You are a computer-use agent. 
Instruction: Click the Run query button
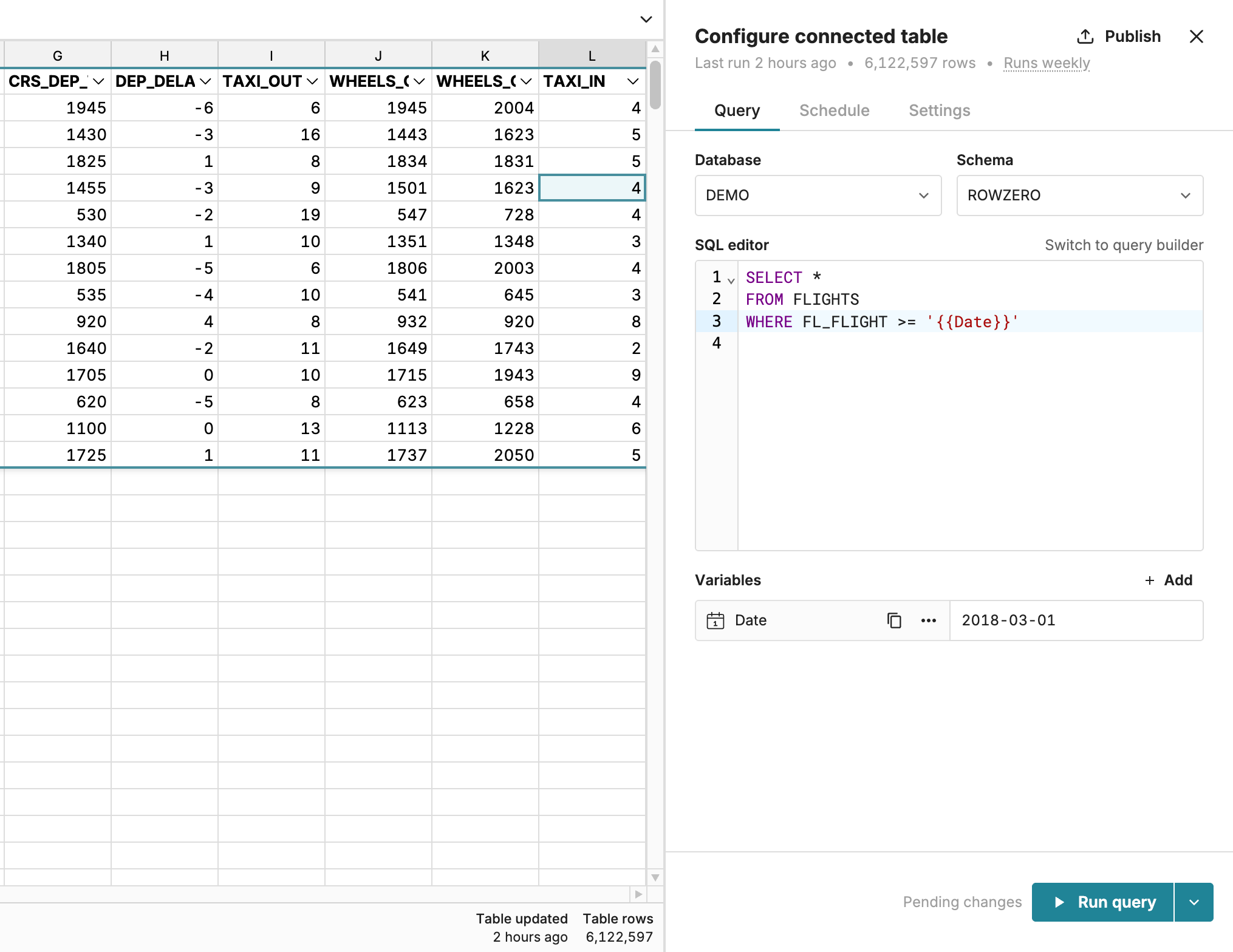(1102, 902)
